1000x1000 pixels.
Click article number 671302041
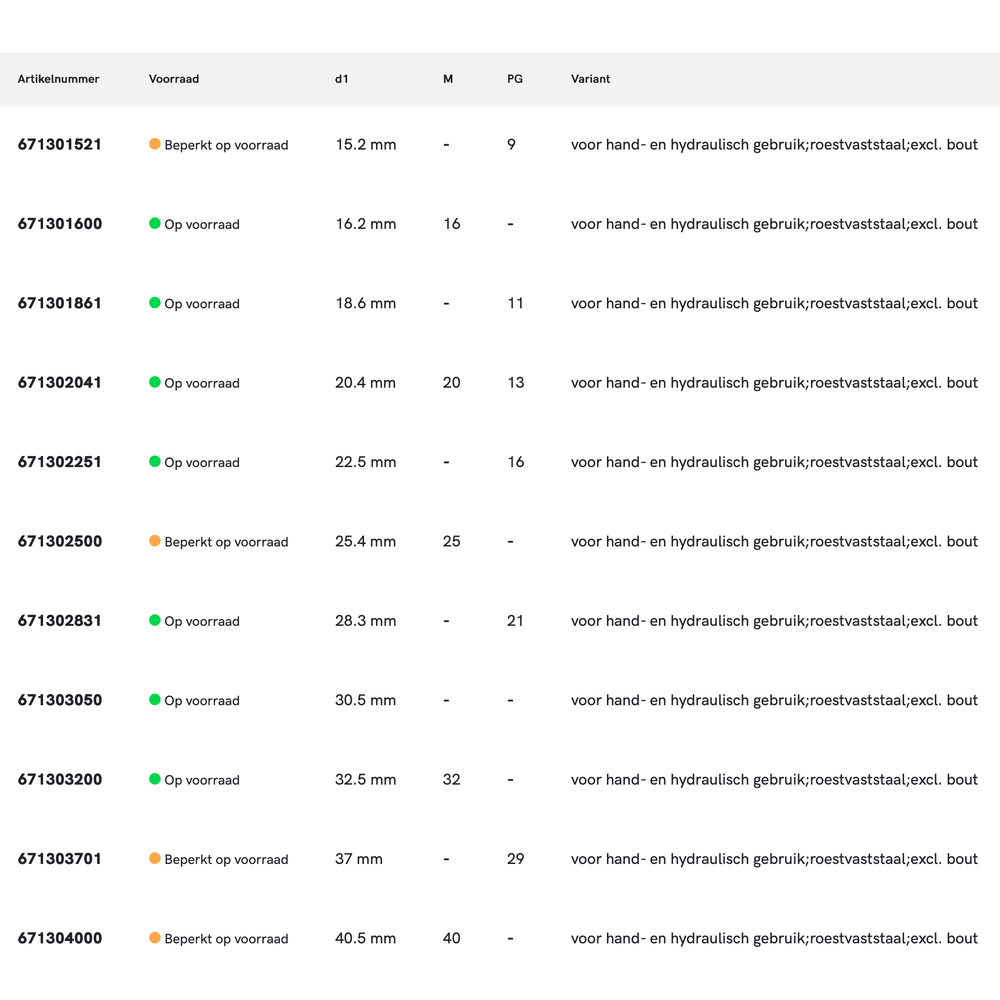click(x=60, y=382)
